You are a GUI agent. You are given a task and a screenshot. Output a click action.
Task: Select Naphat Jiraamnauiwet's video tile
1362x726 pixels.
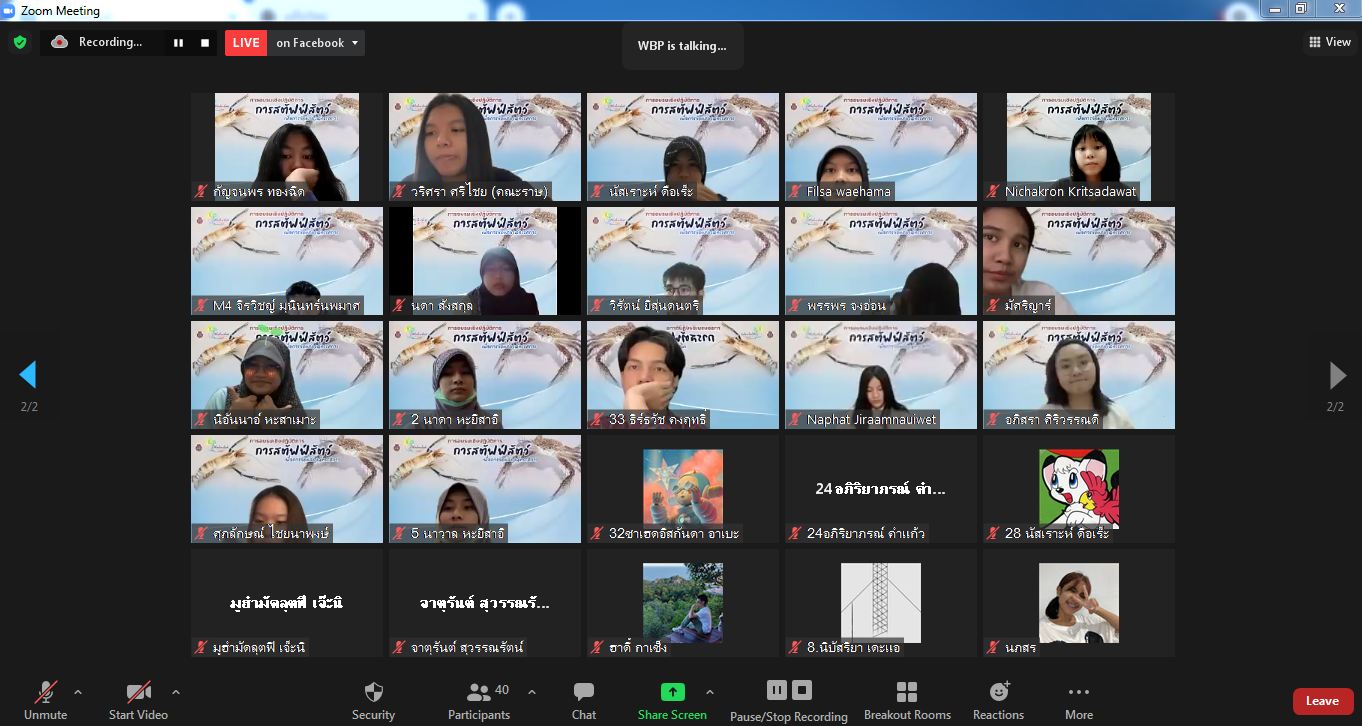[x=881, y=375]
